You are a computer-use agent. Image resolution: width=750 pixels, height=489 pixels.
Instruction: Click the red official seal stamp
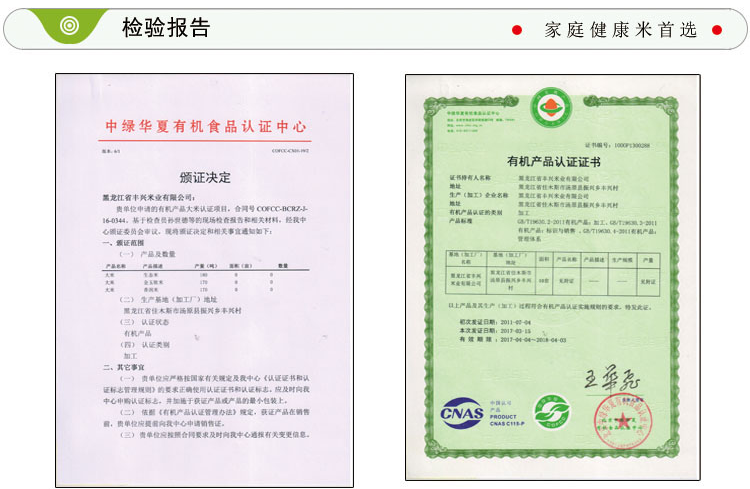click(x=623, y=420)
